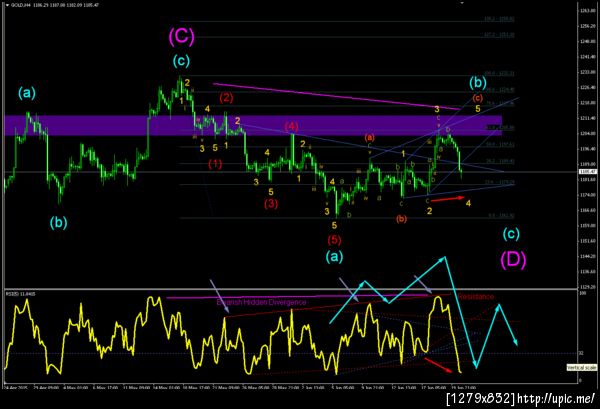Select the orange (a) sub-wave label
Screen dimensions: 600x409
tap(369, 137)
